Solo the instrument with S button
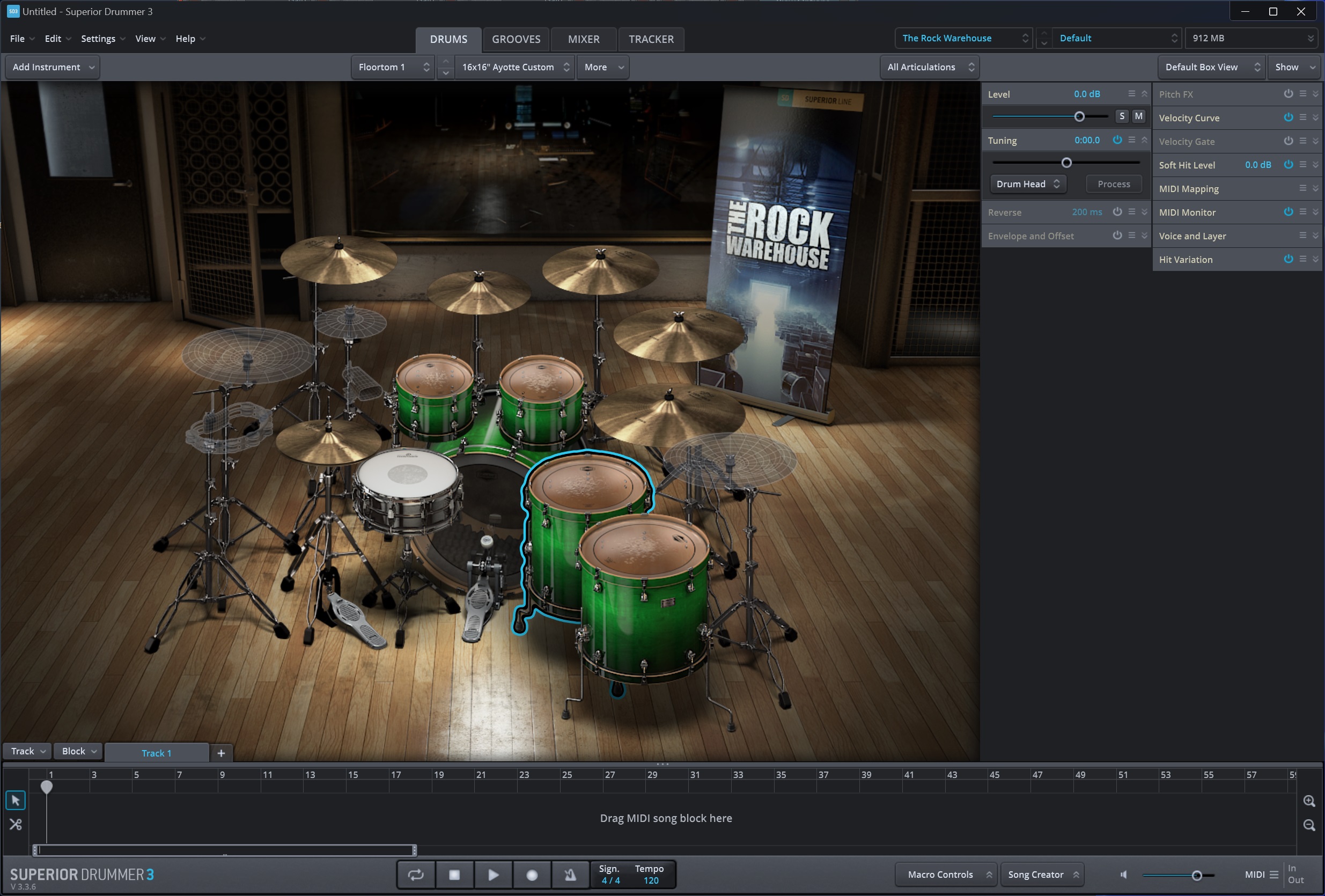The width and height of the screenshot is (1325, 896). pyautogui.click(x=1122, y=116)
